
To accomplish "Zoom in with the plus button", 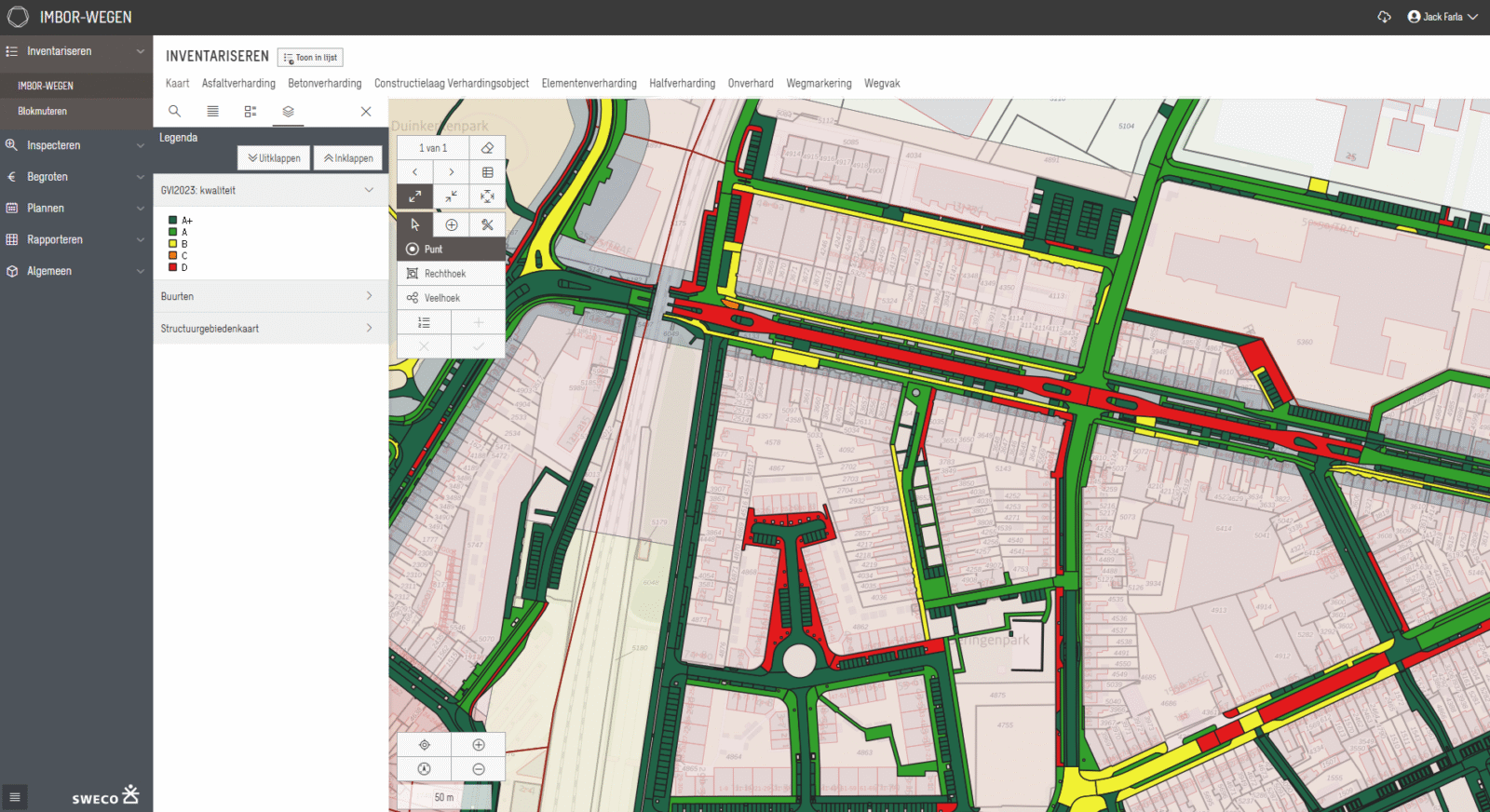I will pos(479,745).
